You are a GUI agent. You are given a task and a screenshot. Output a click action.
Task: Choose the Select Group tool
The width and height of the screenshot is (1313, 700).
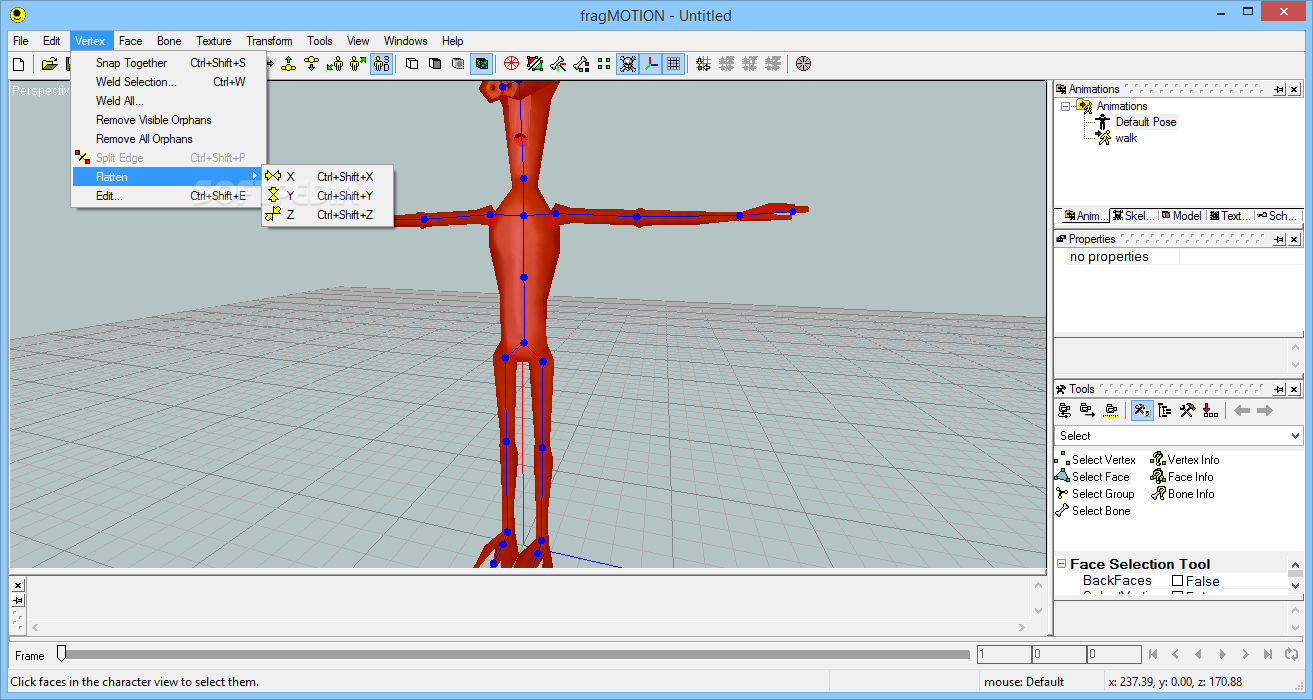pos(1102,494)
